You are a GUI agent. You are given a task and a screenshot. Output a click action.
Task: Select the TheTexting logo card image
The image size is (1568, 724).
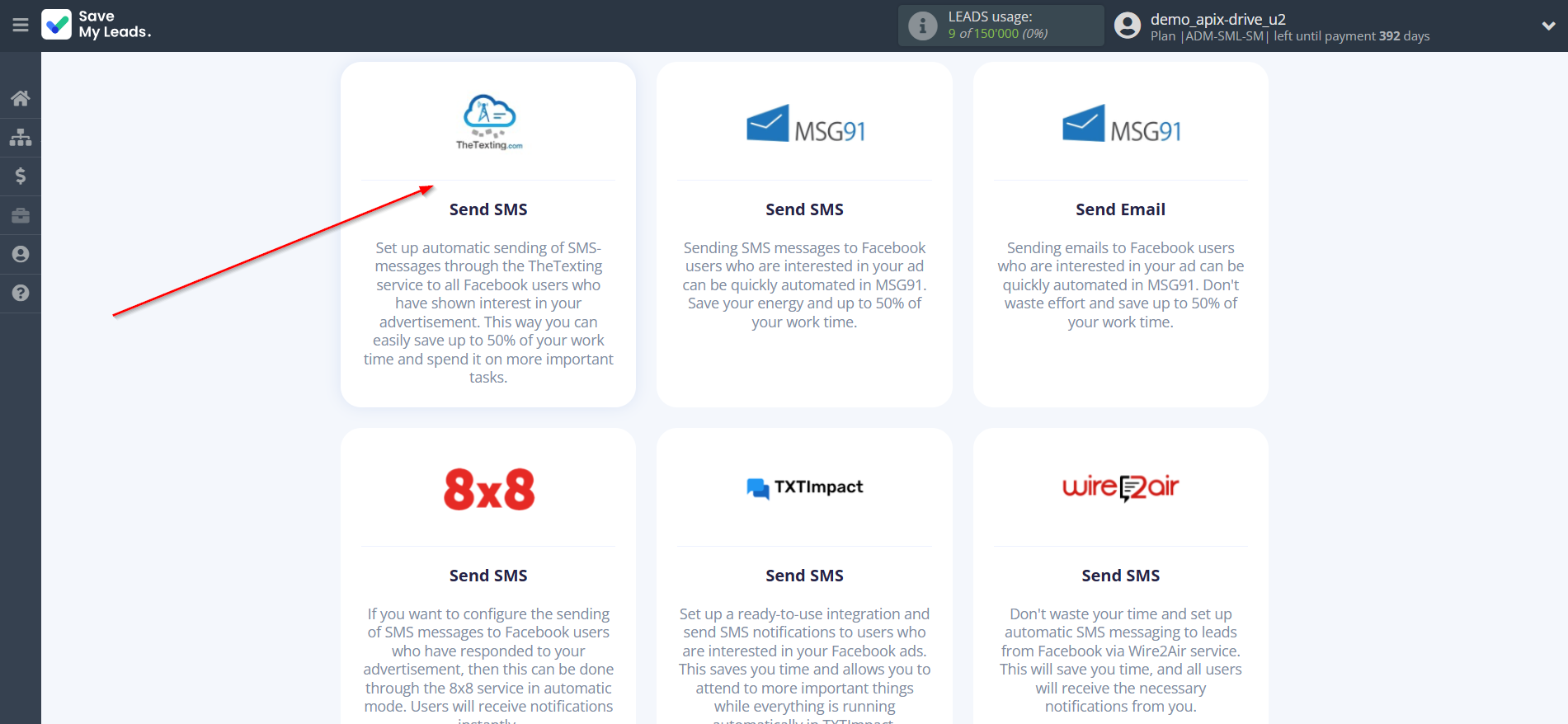[488, 122]
